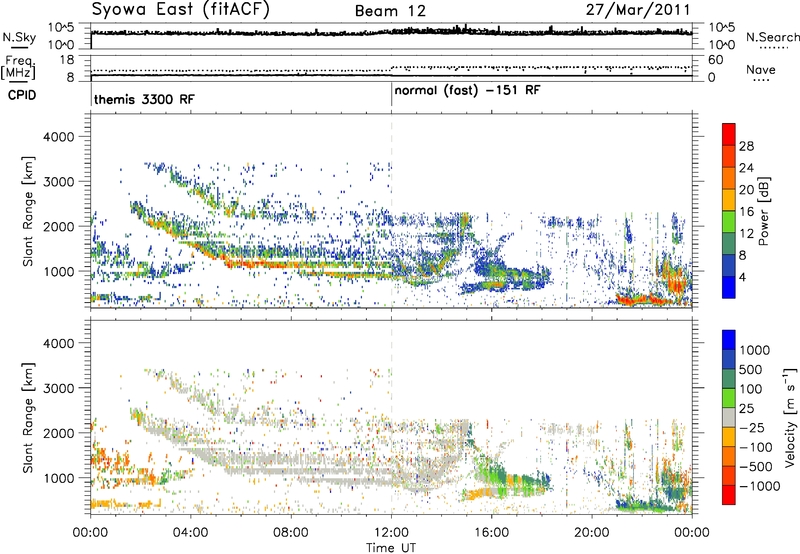
Task: Click the '08:00' time axis tick label
Action: pos(291,533)
